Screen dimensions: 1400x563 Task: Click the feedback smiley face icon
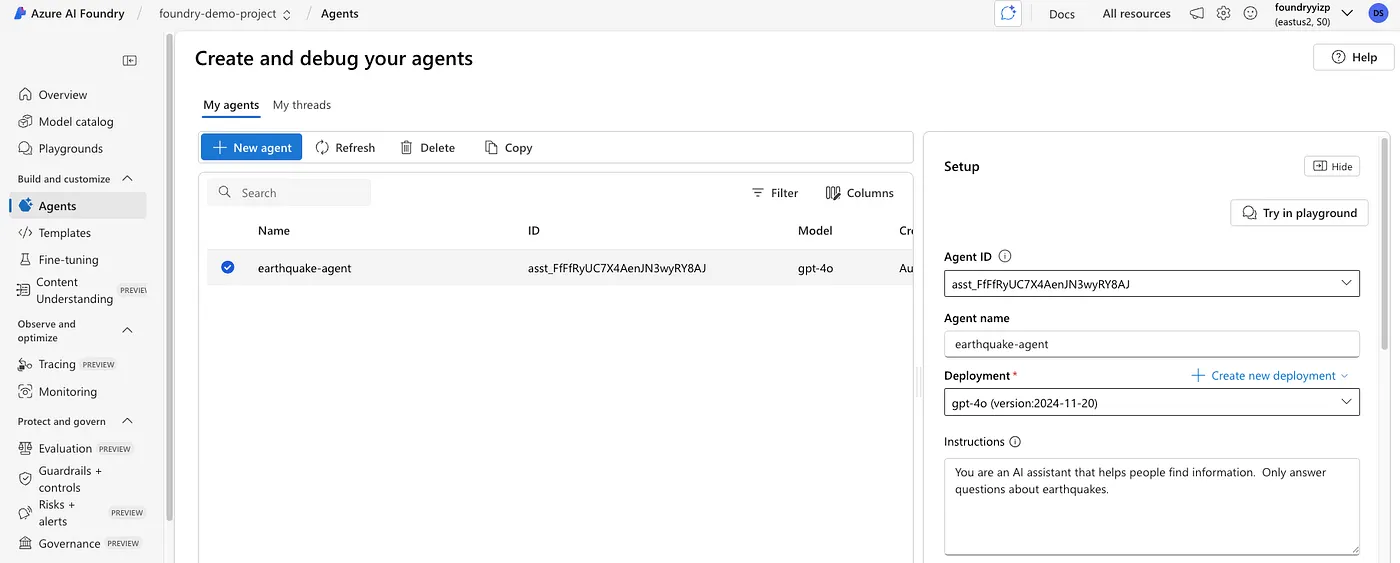[1250, 14]
